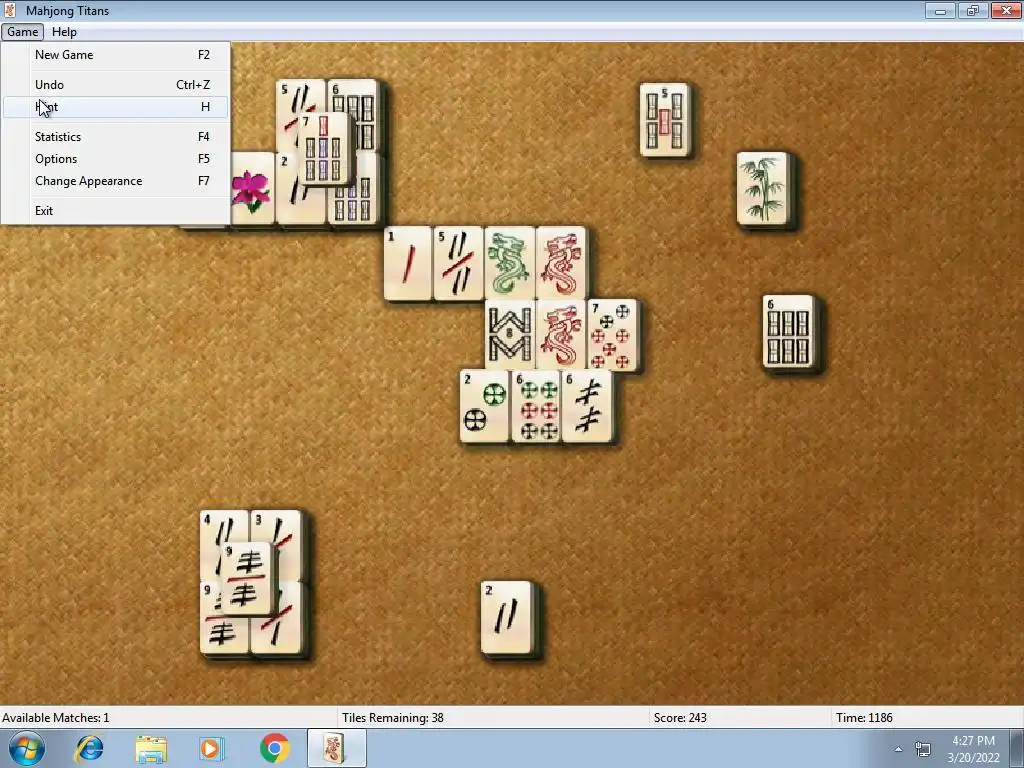This screenshot has width=1024, height=768.
Task: Select the pink flower tile
Action: pyautogui.click(x=252, y=189)
